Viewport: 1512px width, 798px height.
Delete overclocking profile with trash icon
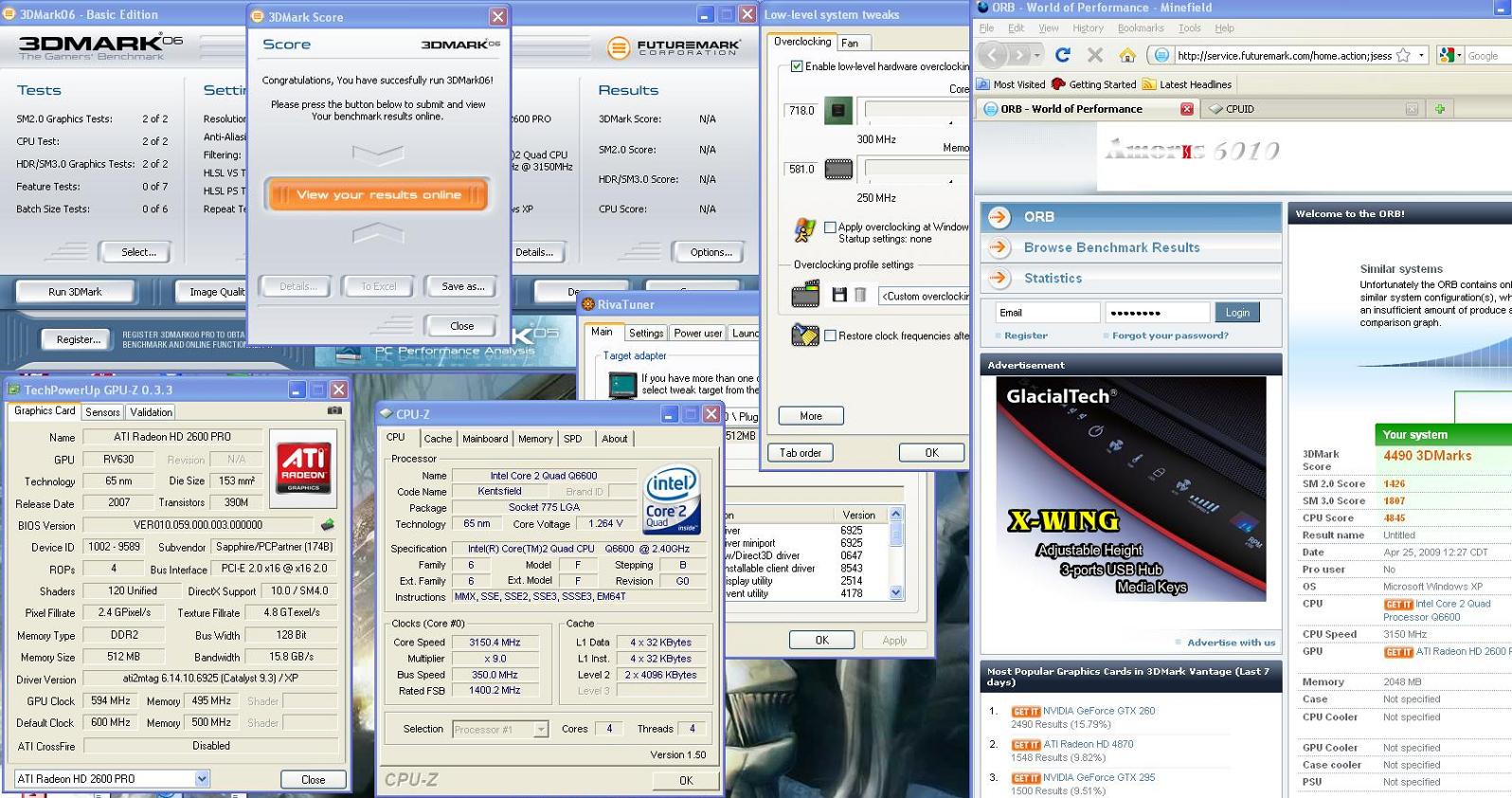pyautogui.click(x=860, y=295)
